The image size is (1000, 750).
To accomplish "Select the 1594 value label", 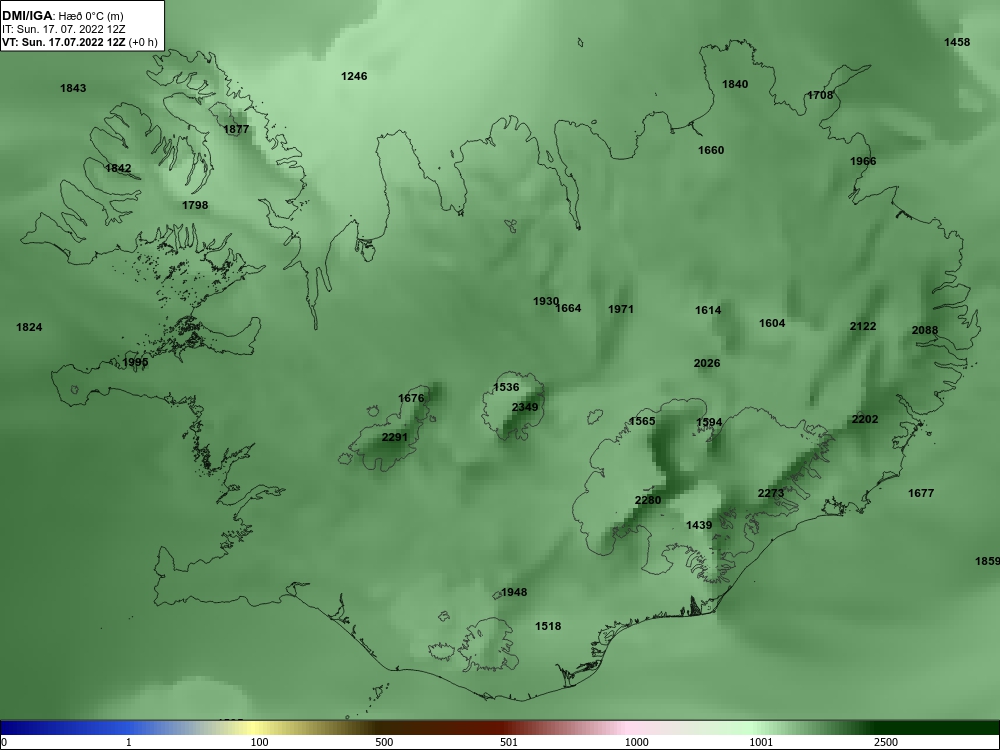I will click(709, 422).
